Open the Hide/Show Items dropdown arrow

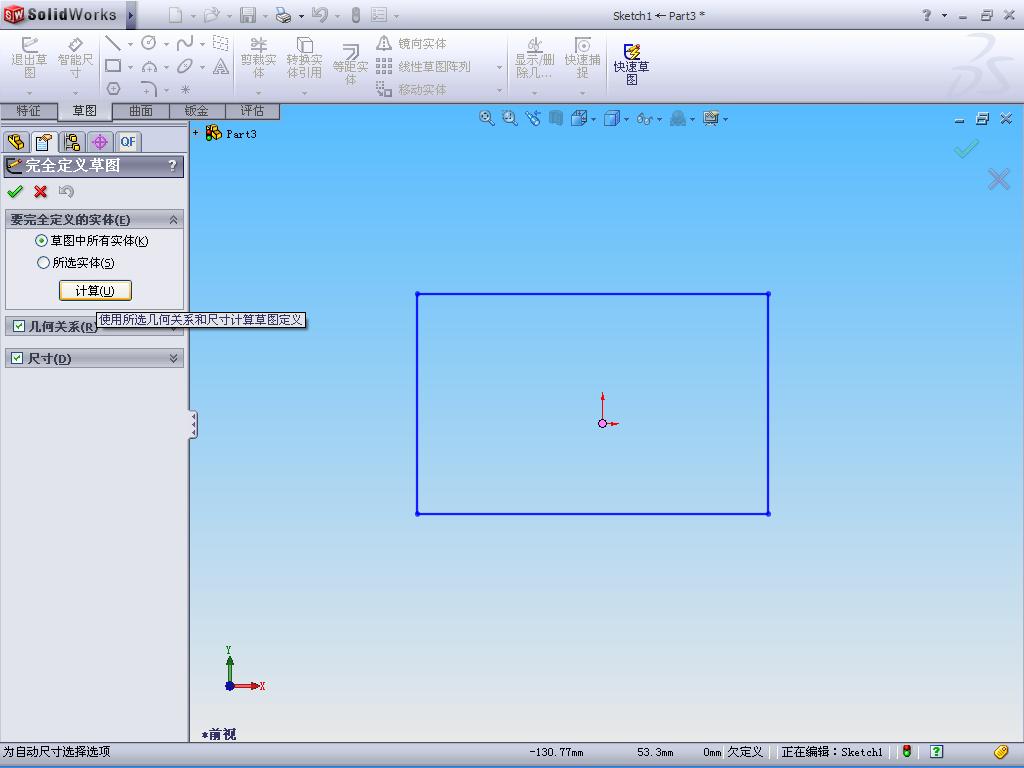[x=659, y=119]
